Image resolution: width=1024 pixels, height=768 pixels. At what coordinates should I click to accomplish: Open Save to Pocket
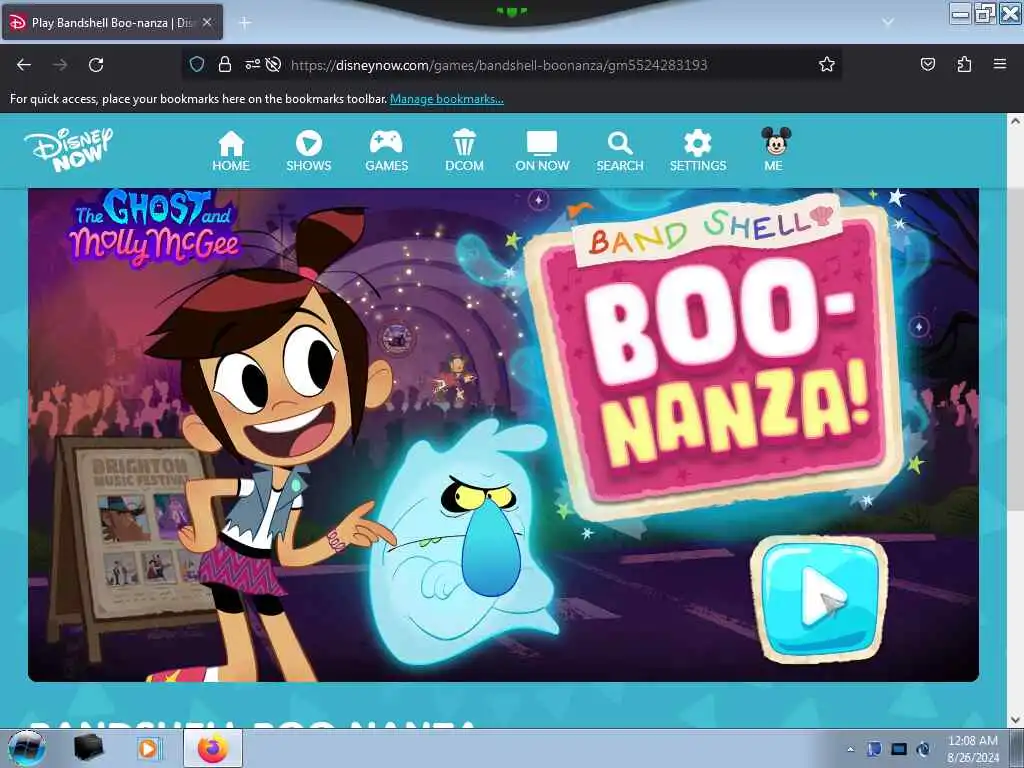(928, 64)
